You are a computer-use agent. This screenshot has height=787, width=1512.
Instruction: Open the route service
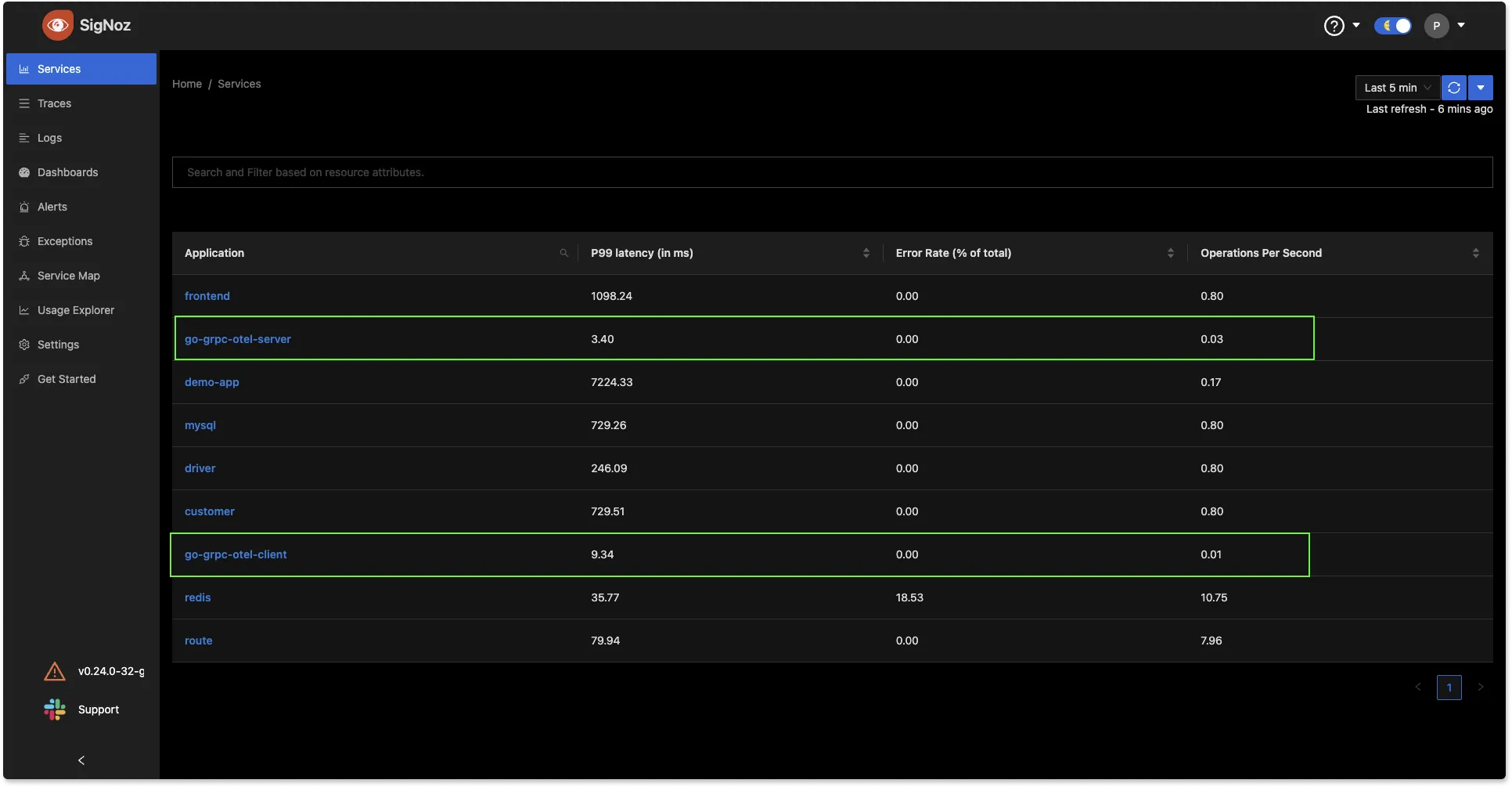click(x=199, y=641)
